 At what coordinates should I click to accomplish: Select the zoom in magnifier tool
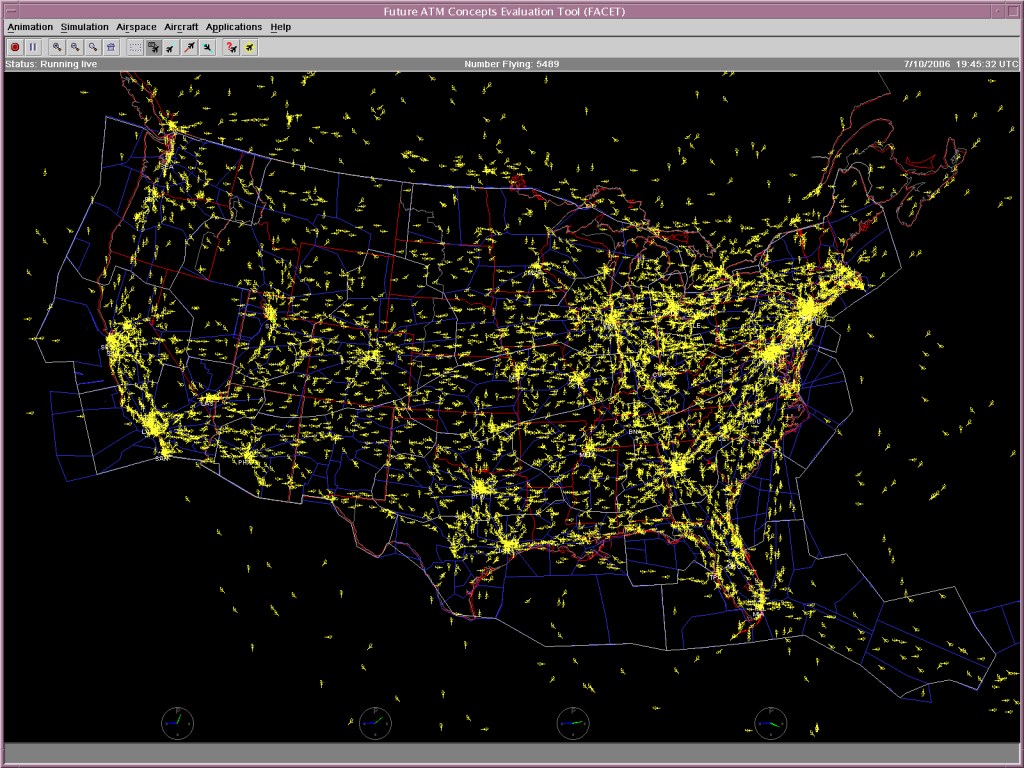pyautogui.click(x=57, y=47)
